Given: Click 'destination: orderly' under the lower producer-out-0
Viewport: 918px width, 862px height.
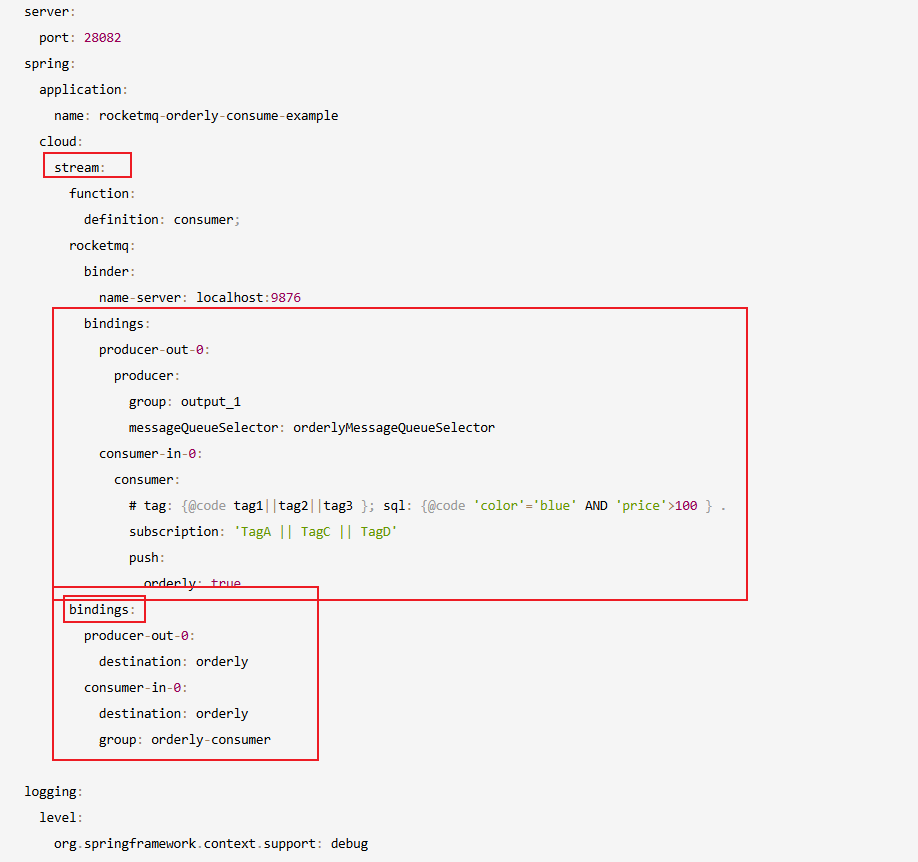Looking at the screenshot, I should 173,662.
